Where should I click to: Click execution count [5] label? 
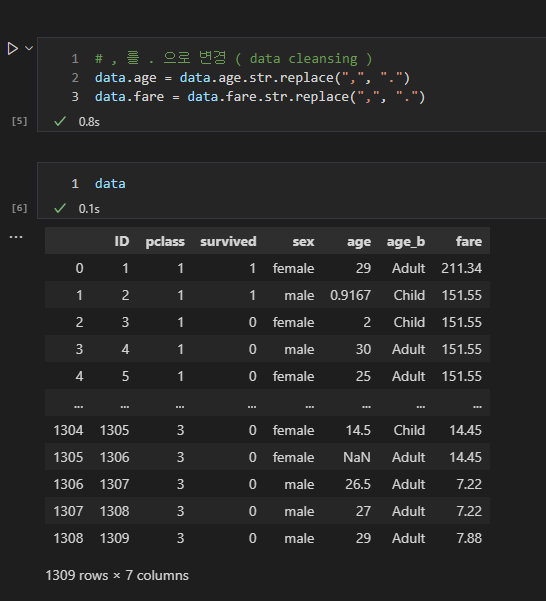click(x=19, y=121)
